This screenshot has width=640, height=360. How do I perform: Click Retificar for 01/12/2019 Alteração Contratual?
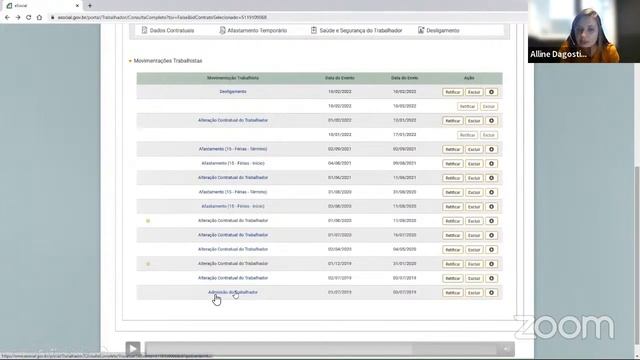[453, 264]
